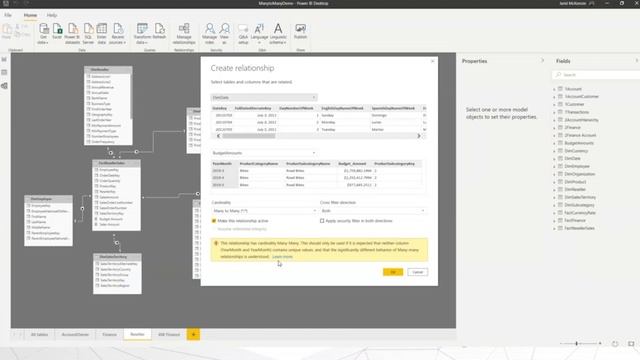Open the BudgetAmounts second table dropdown
Viewport: 640px width, 360px height.
[264, 153]
